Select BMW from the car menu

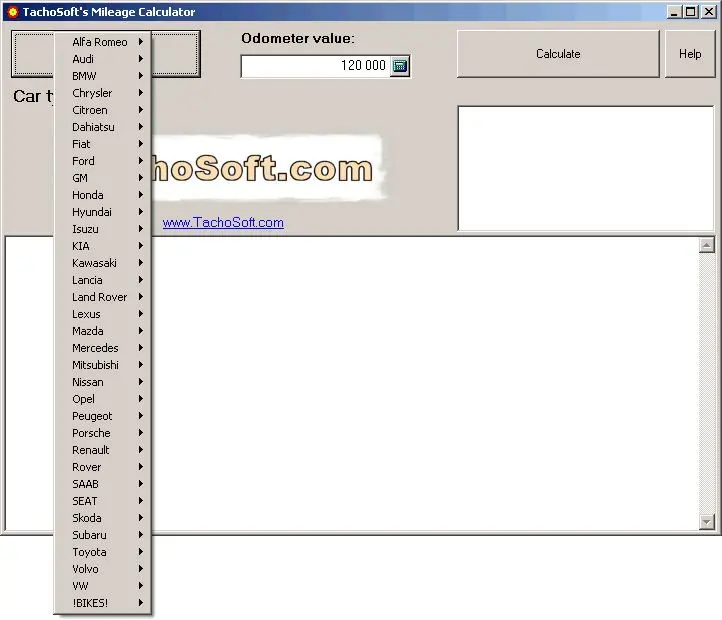click(85, 76)
